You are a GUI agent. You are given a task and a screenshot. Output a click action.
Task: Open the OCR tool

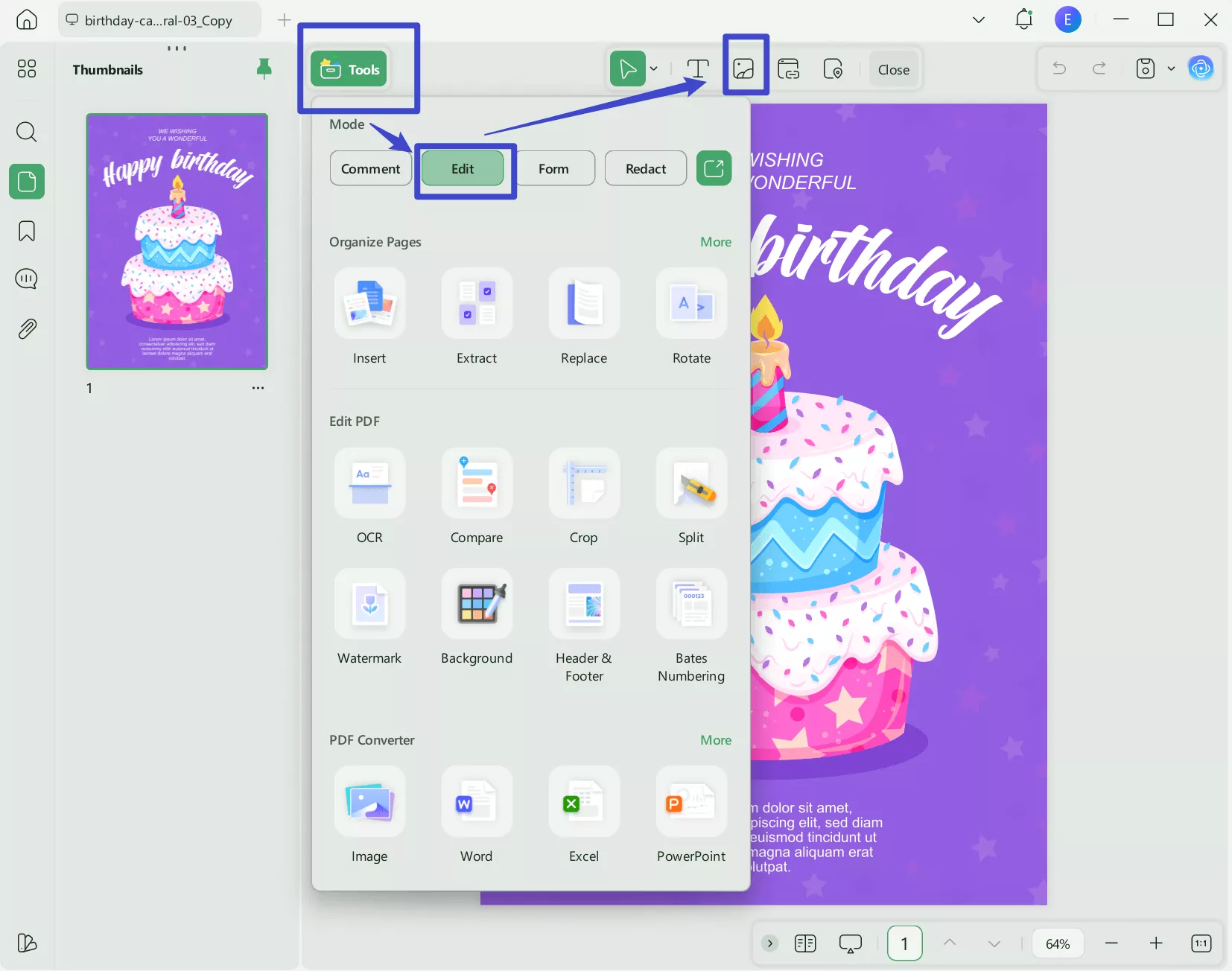tap(369, 484)
